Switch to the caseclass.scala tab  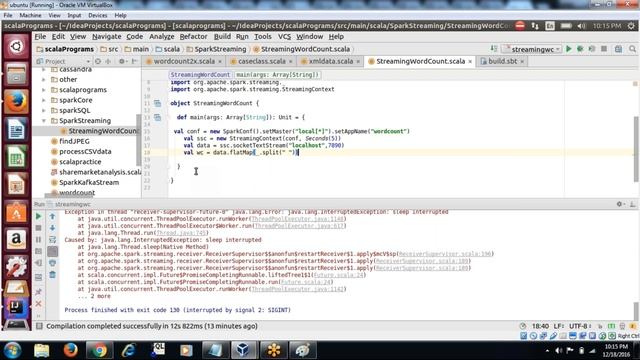(262, 61)
